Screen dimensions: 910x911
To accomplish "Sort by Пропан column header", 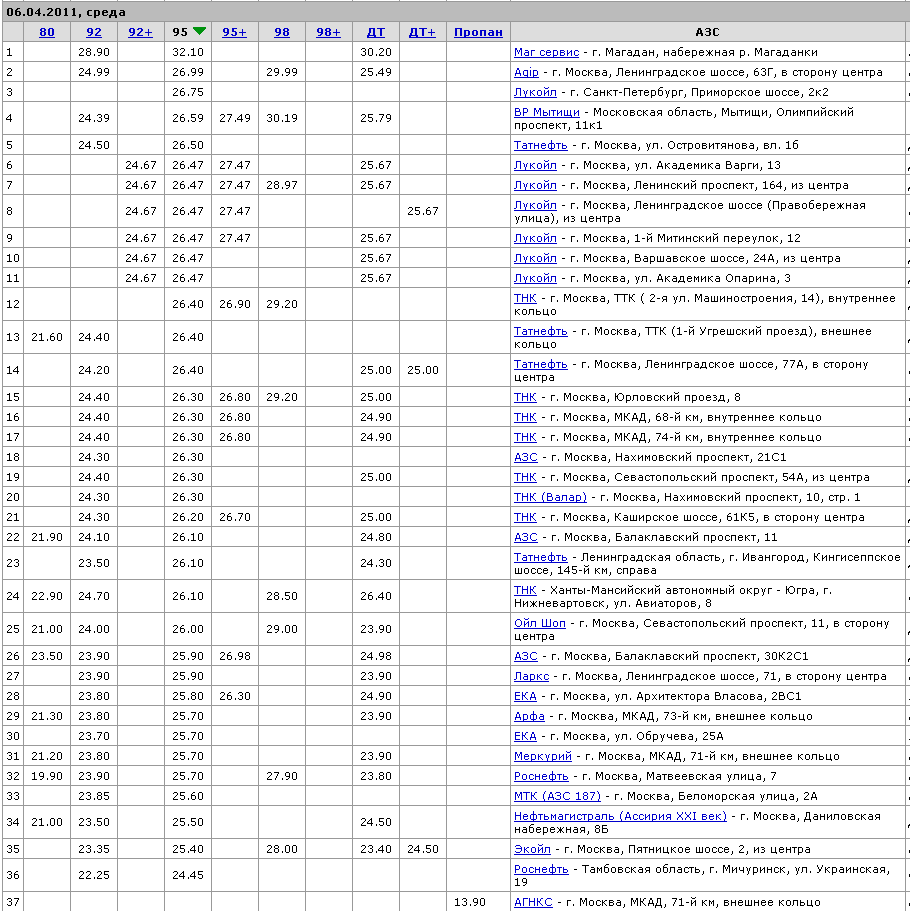I will (x=478, y=32).
